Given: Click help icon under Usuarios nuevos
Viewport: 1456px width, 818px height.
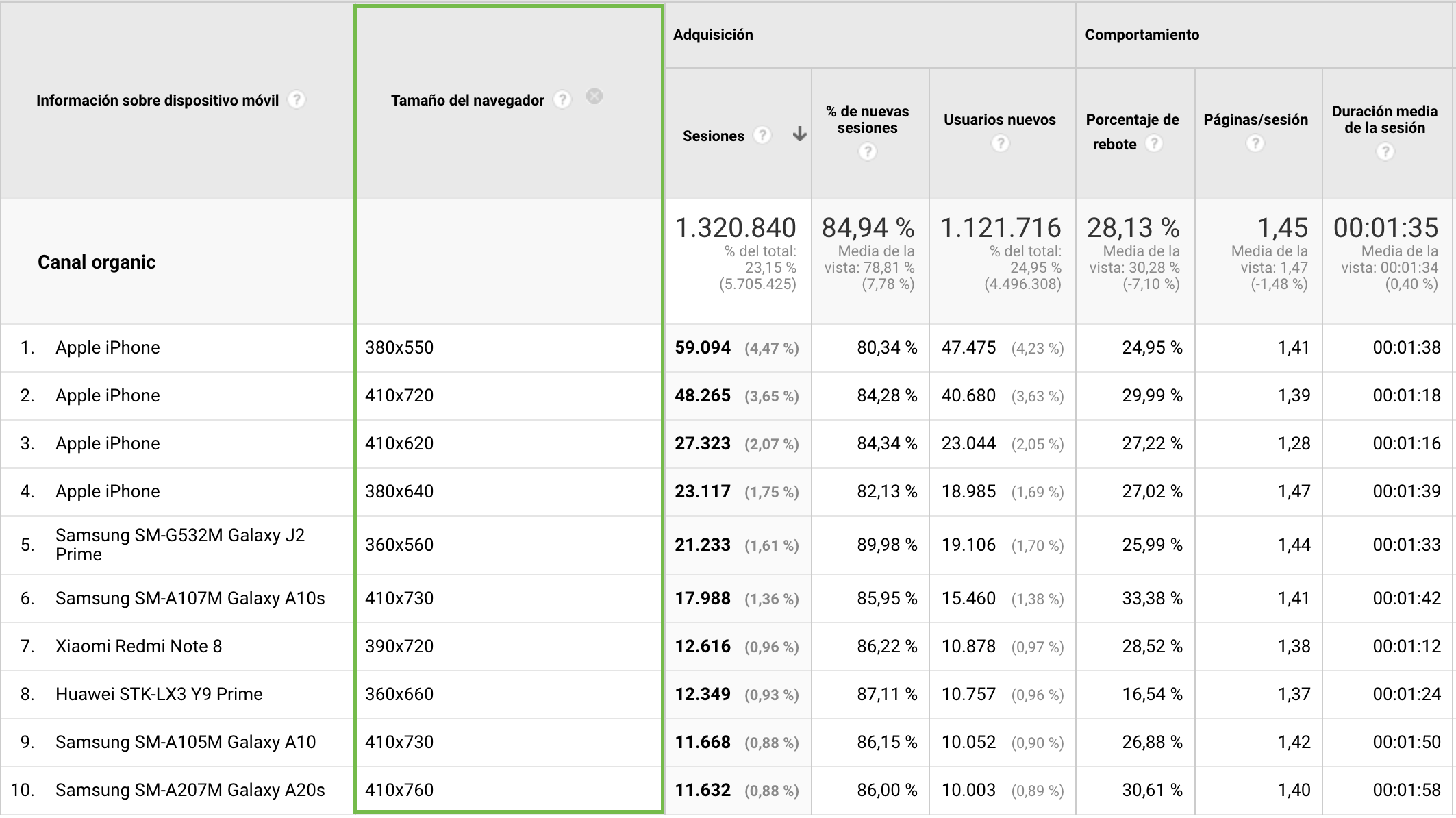Looking at the screenshot, I should click(1000, 143).
